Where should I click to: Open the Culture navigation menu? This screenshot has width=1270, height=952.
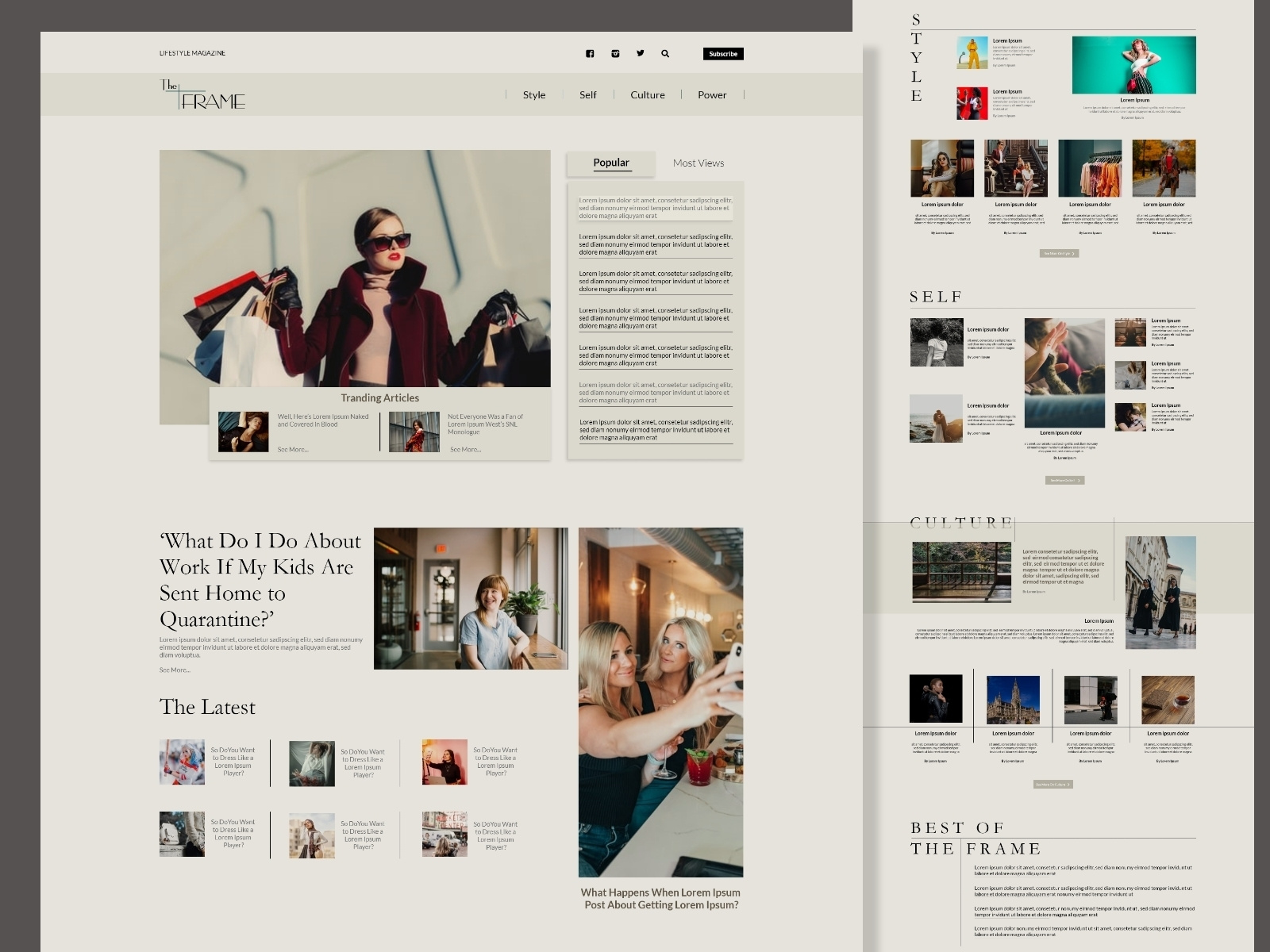pyautogui.click(x=647, y=94)
